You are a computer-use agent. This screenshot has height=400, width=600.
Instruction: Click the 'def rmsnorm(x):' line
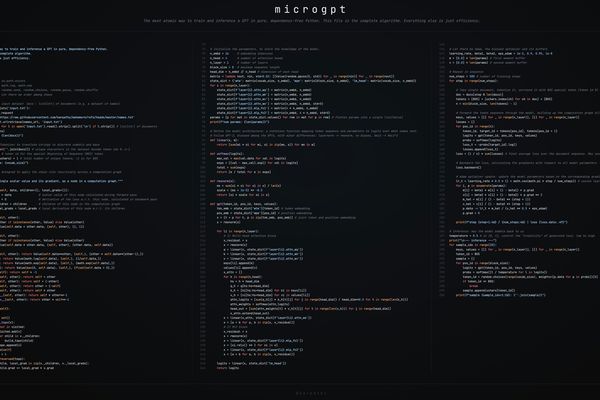point(223,181)
